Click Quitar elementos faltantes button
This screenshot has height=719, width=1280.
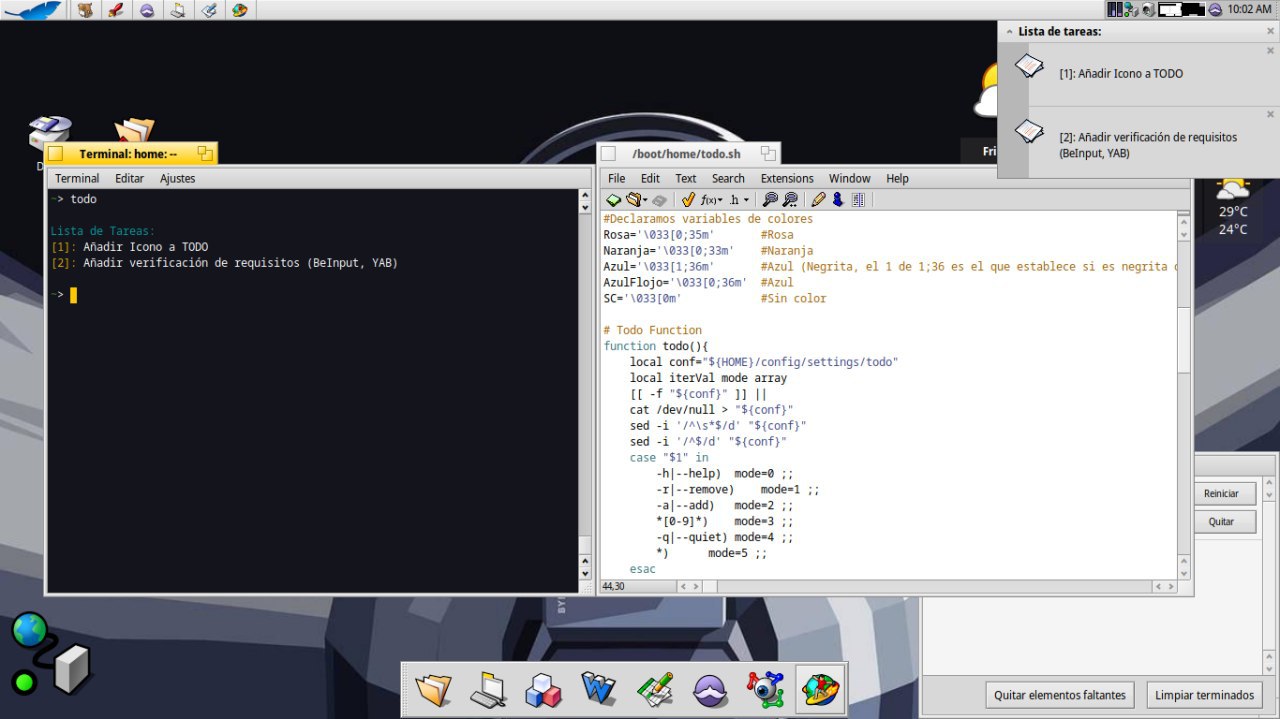(1060, 695)
